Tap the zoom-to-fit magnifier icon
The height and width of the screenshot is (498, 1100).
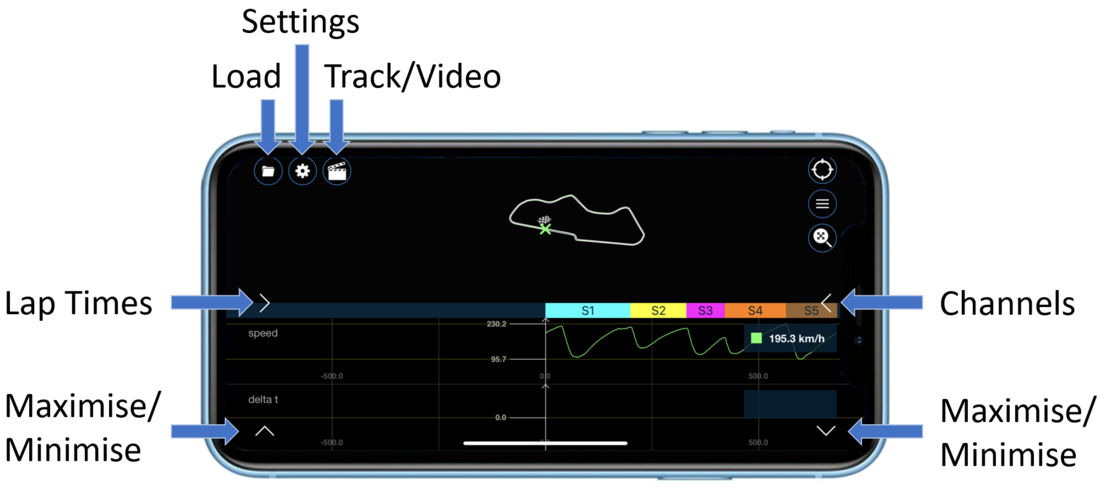[823, 238]
